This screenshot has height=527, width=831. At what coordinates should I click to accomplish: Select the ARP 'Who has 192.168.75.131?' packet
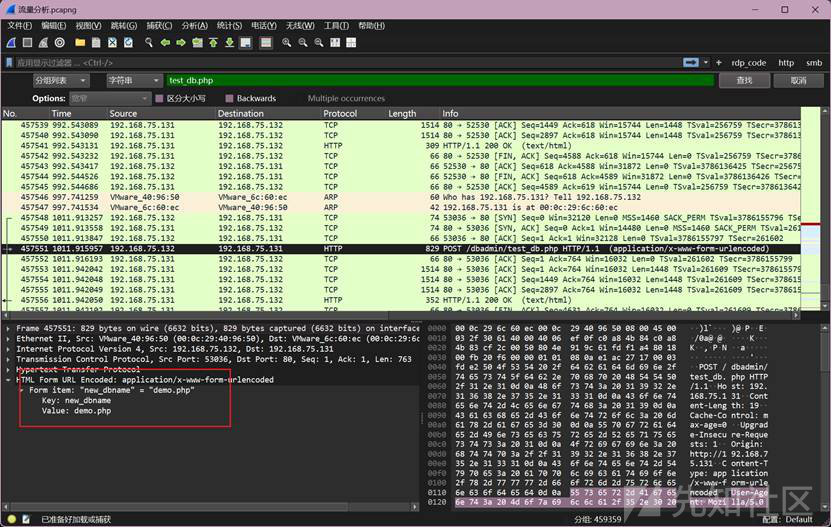point(401,197)
